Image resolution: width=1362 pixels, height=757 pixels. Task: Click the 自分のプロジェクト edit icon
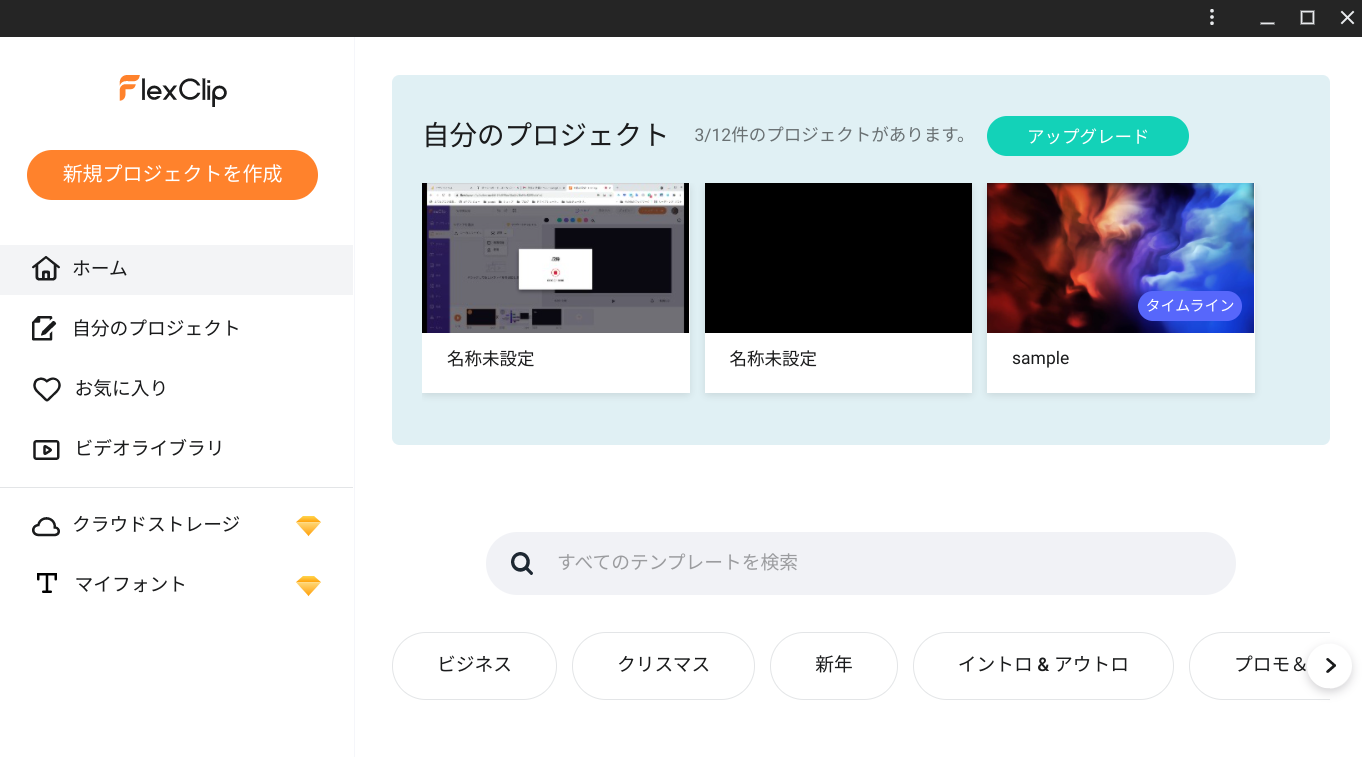pos(45,329)
